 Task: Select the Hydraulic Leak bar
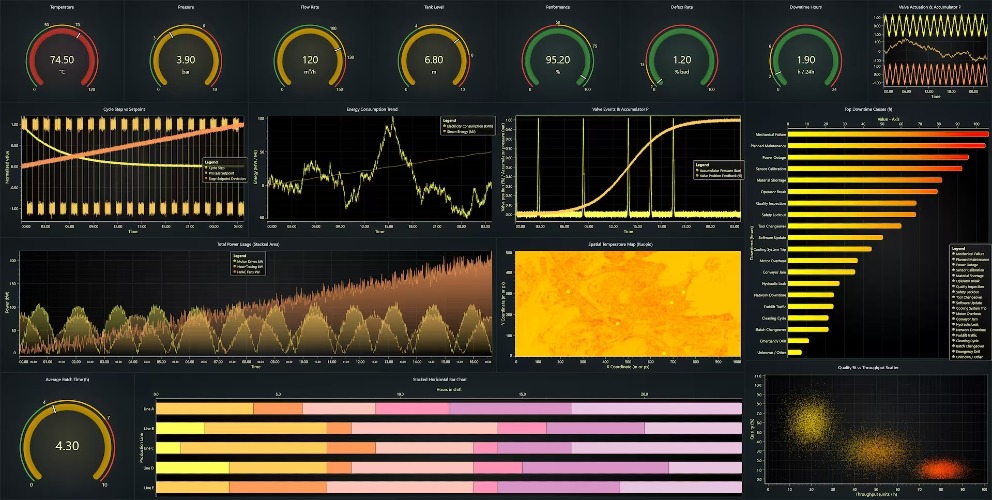[x=814, y=284]
